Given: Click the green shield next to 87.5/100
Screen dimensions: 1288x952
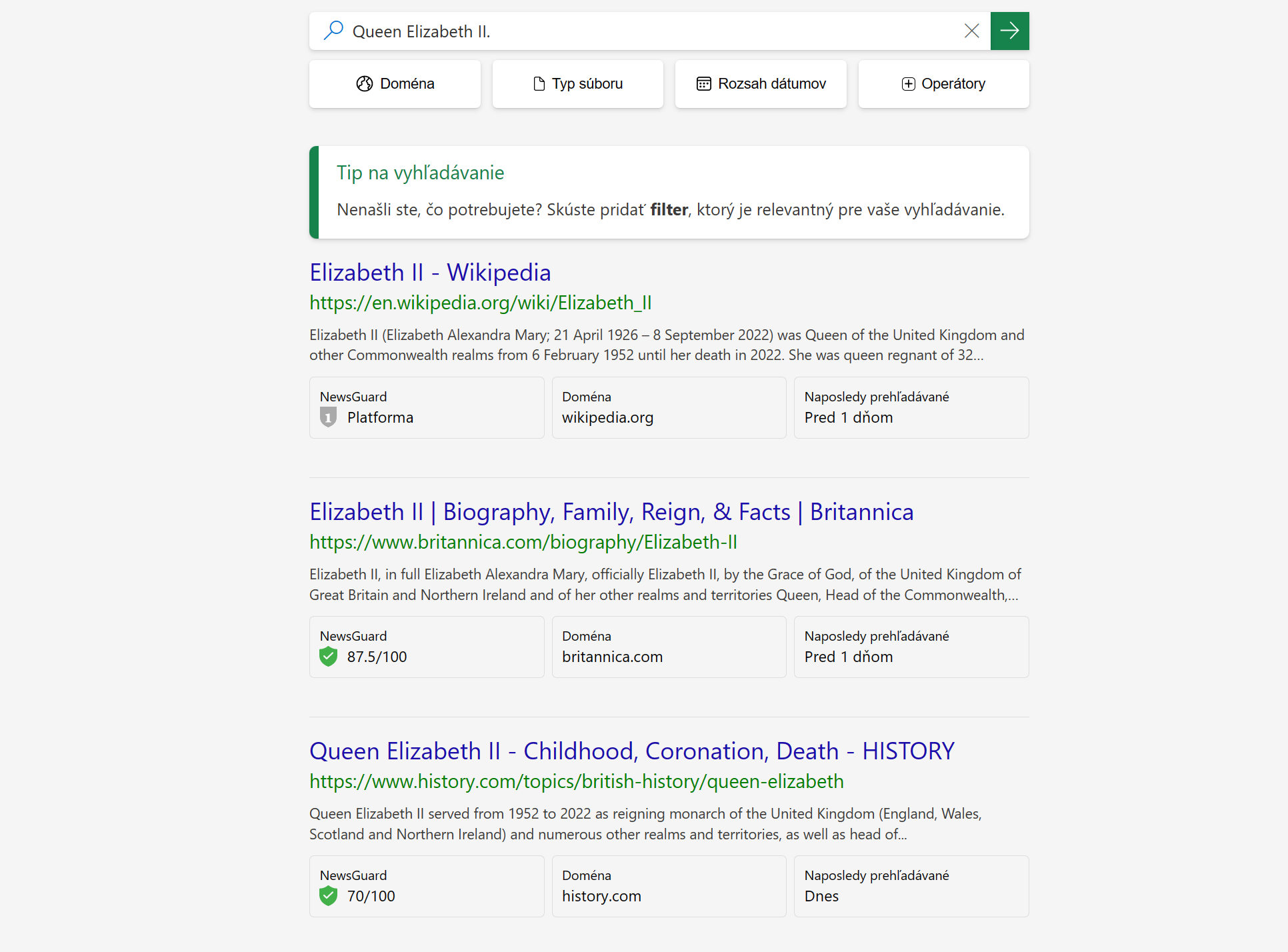Looking at the screenshot, I should [x=328, y=657].
